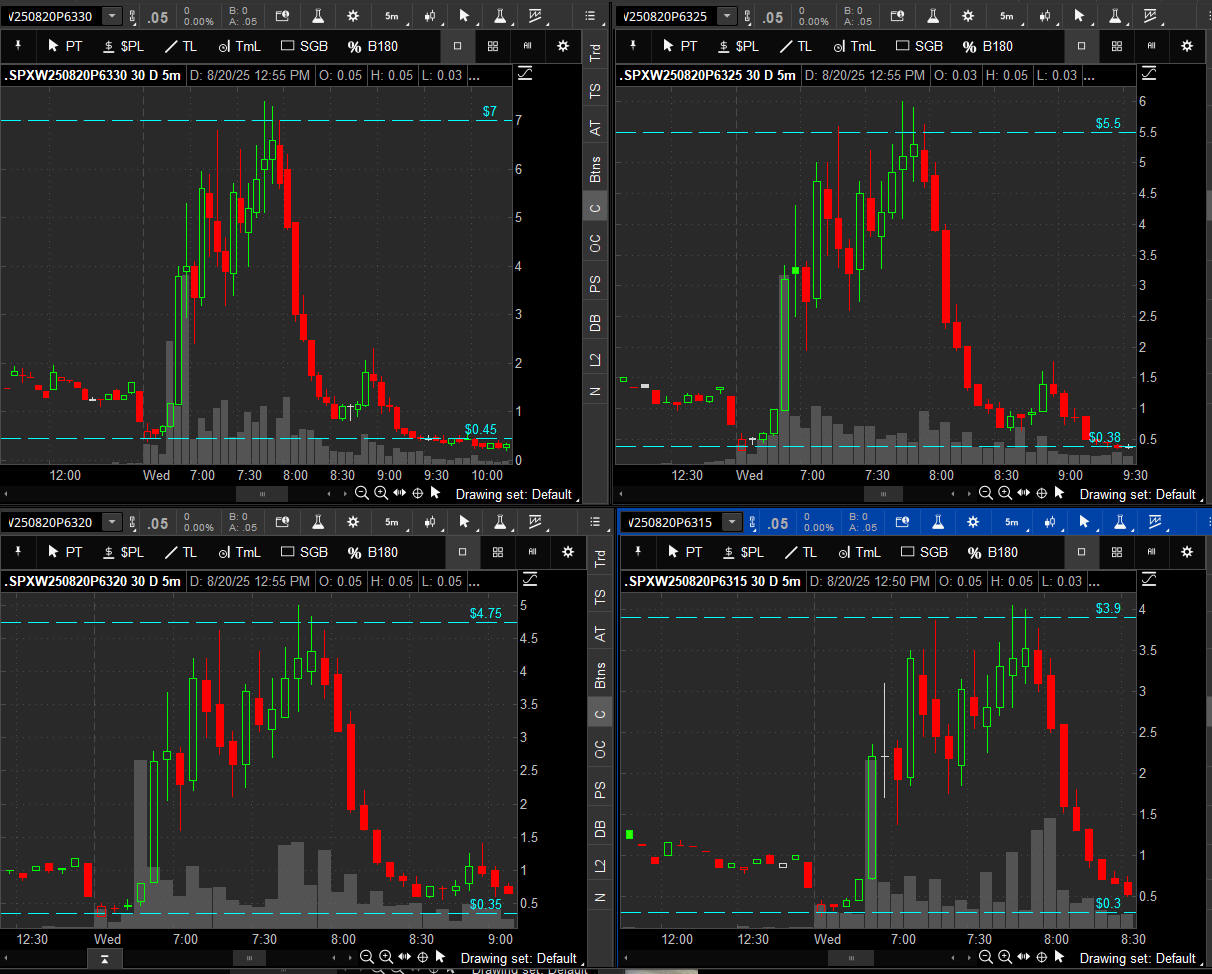Click zoom in magnifier under P6325 chart
This screenshot has width=1212, height=974.
tap(1004, 493)
